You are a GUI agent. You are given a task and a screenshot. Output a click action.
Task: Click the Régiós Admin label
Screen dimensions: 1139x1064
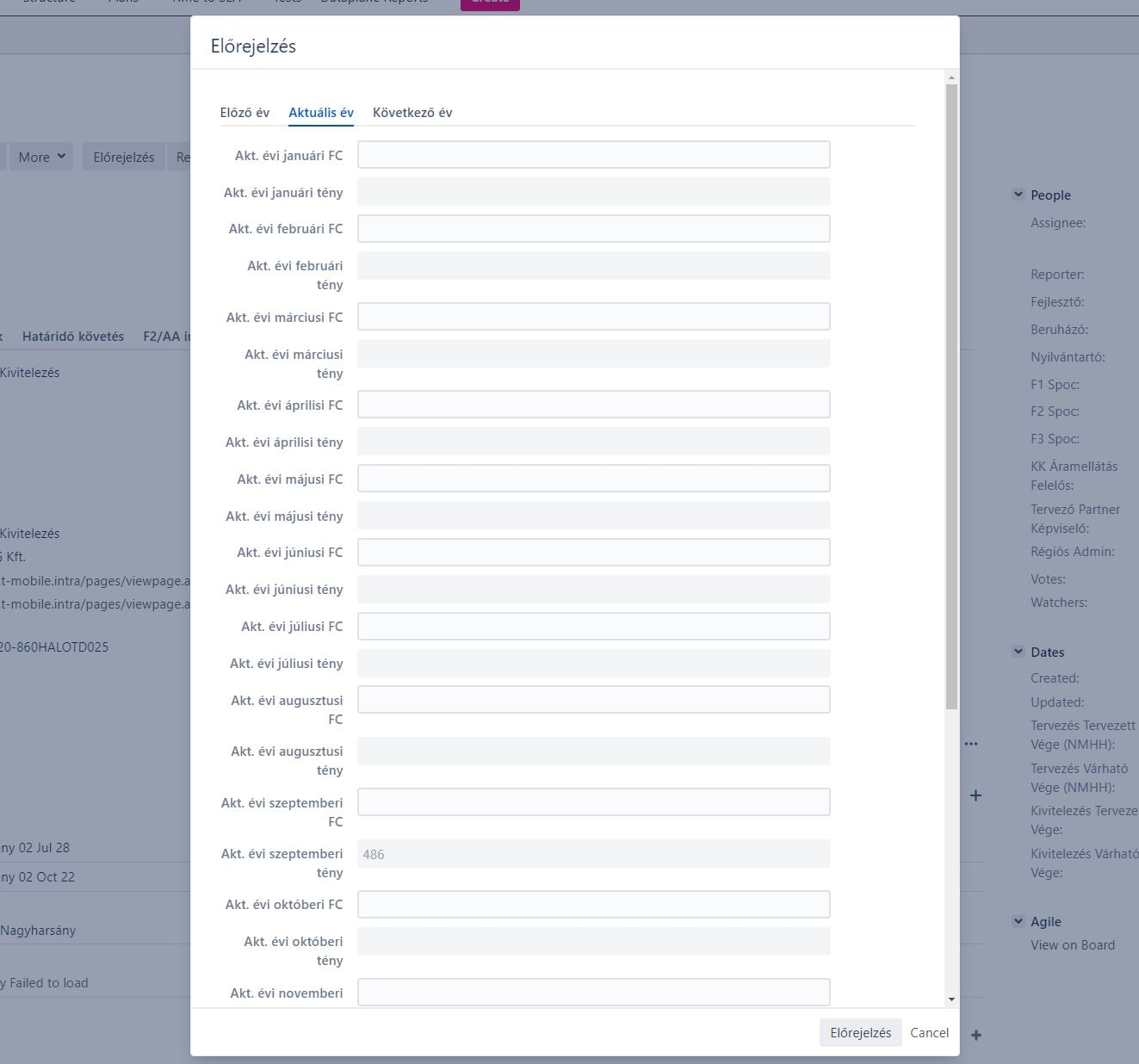1073,552
